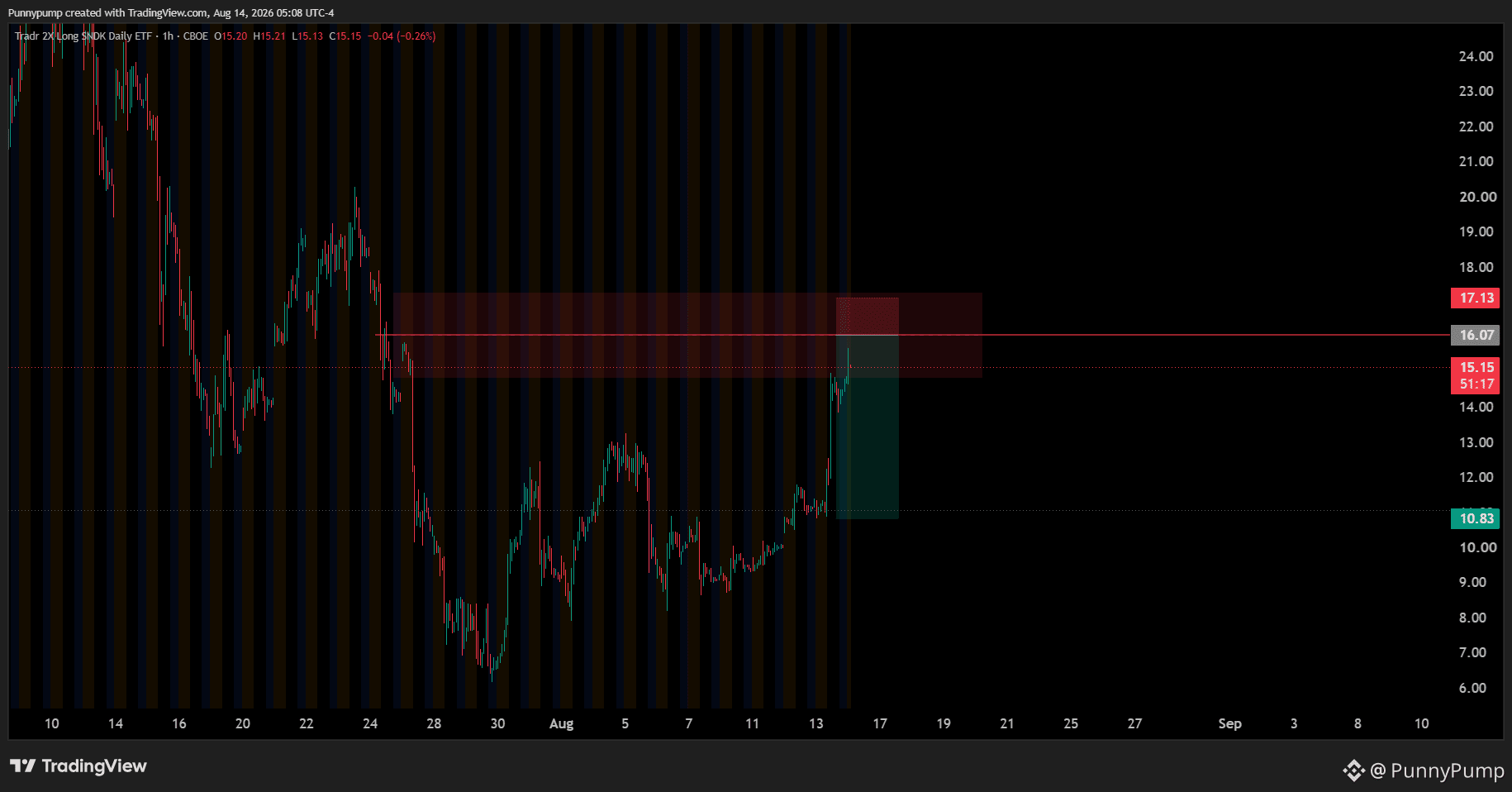The height and width of the screenshot is (792, 1512).
Task: Click the TradingView logo icon
Action: point(23,766)
